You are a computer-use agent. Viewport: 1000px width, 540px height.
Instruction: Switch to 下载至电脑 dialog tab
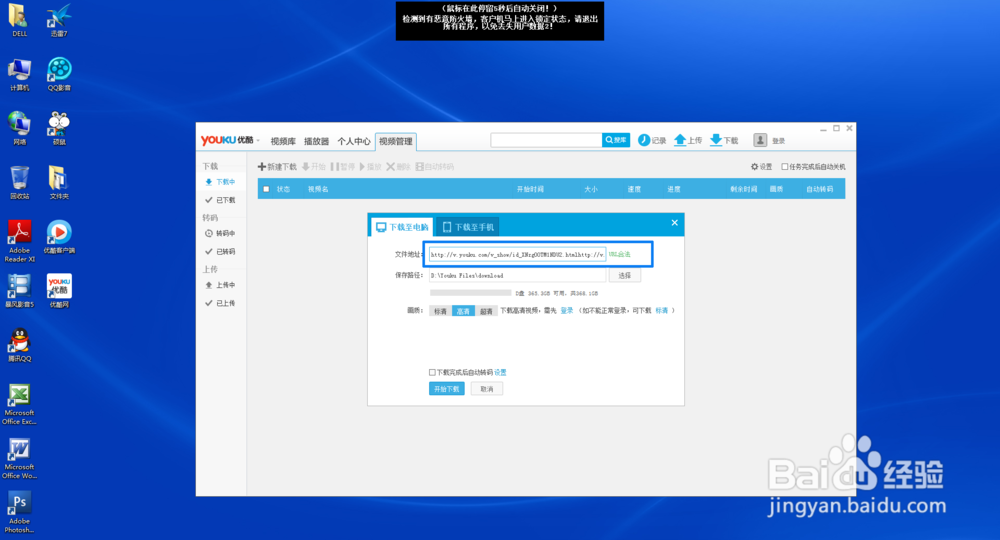click(x=402, y=227)
